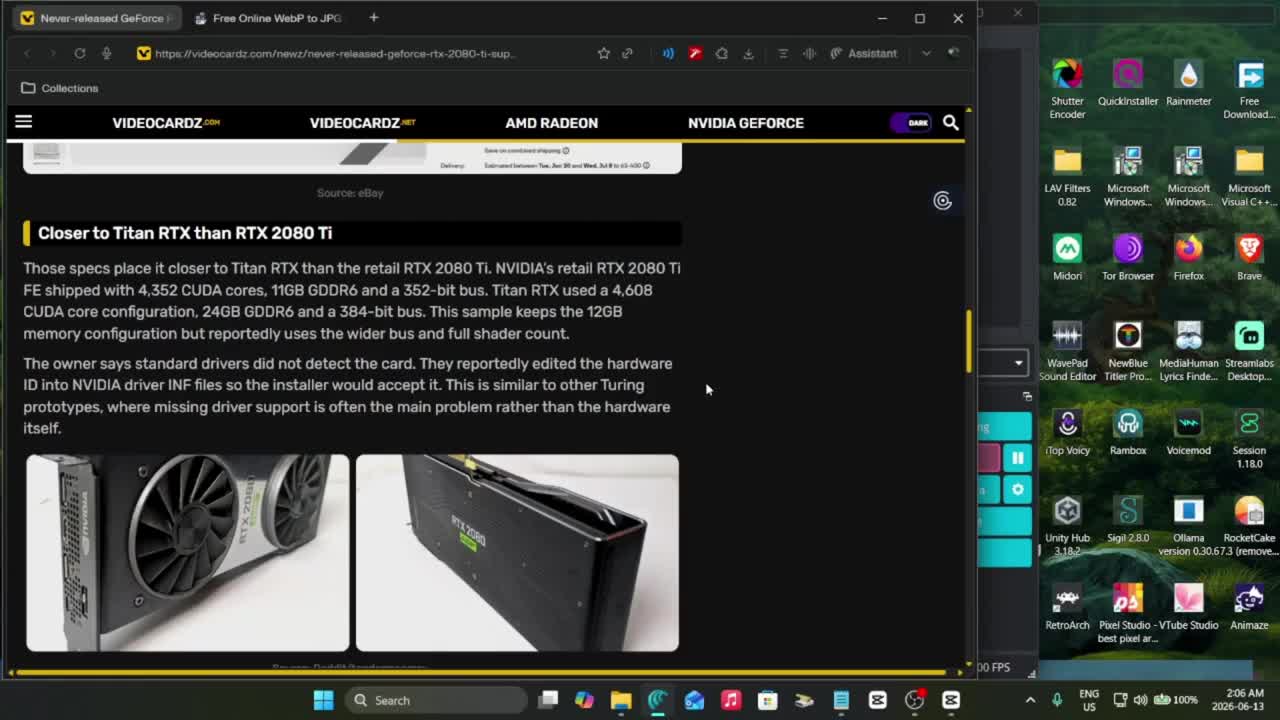Launch Firefox from desktop
Screen dimensions: 1280x720
click(x=1188, y=257)
